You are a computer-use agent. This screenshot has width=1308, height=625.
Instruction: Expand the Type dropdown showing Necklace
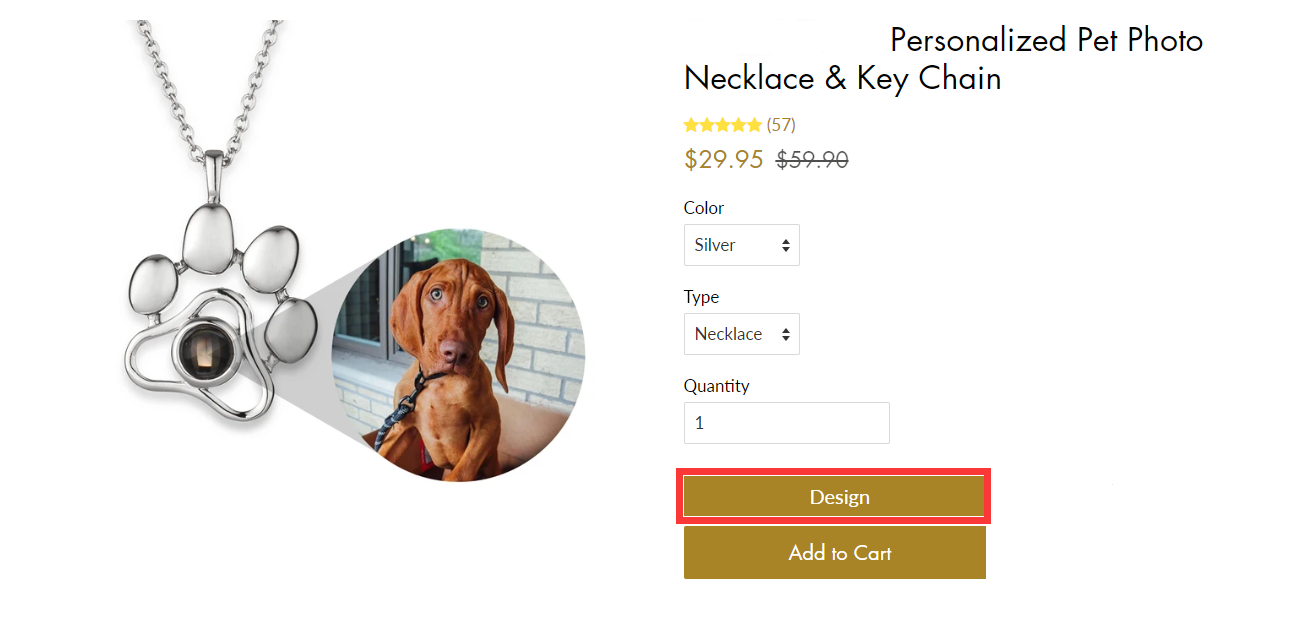(741, 334)
